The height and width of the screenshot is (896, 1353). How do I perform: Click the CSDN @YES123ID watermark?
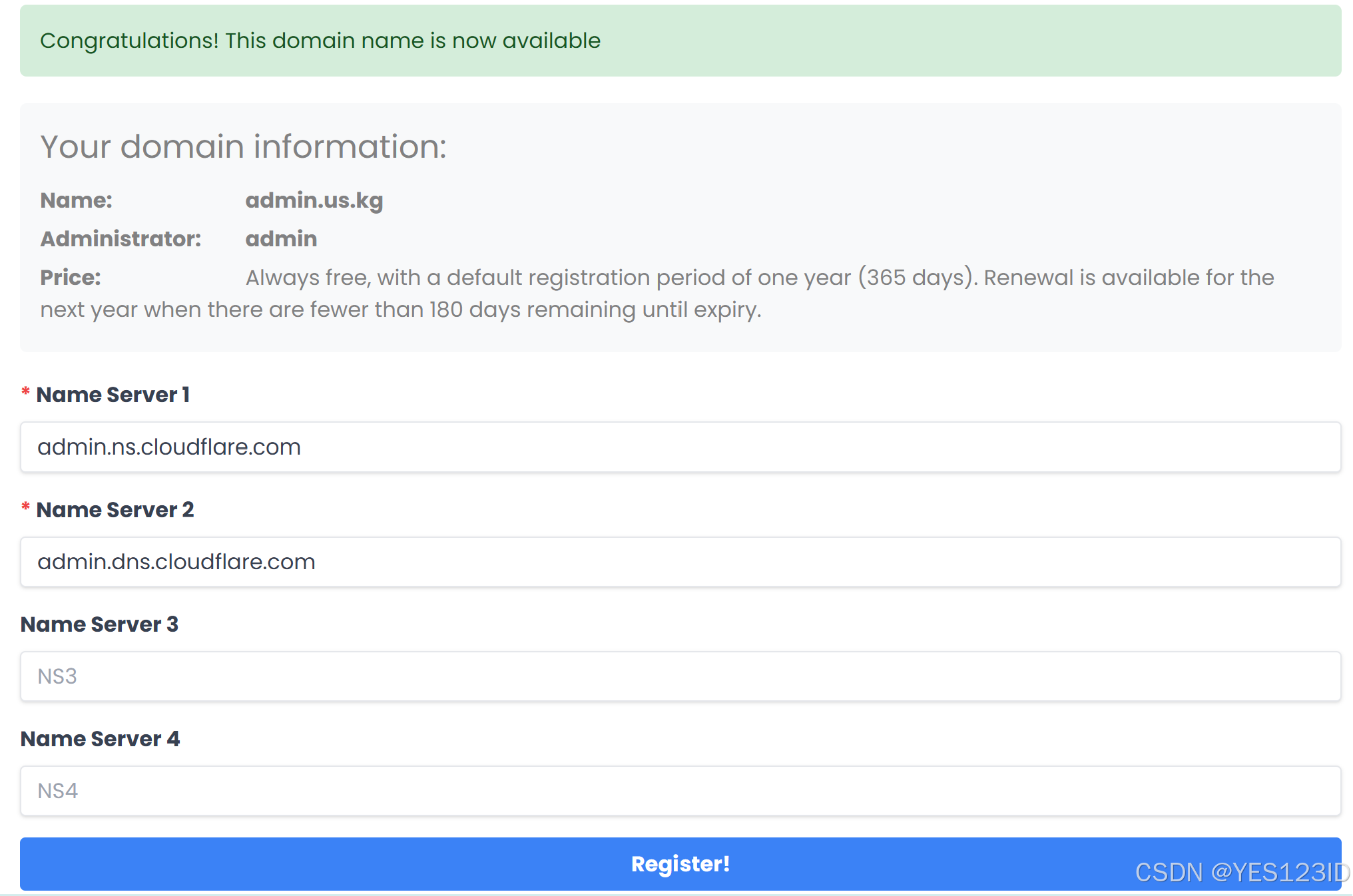pyautogui.click(x=1241, y=872)
